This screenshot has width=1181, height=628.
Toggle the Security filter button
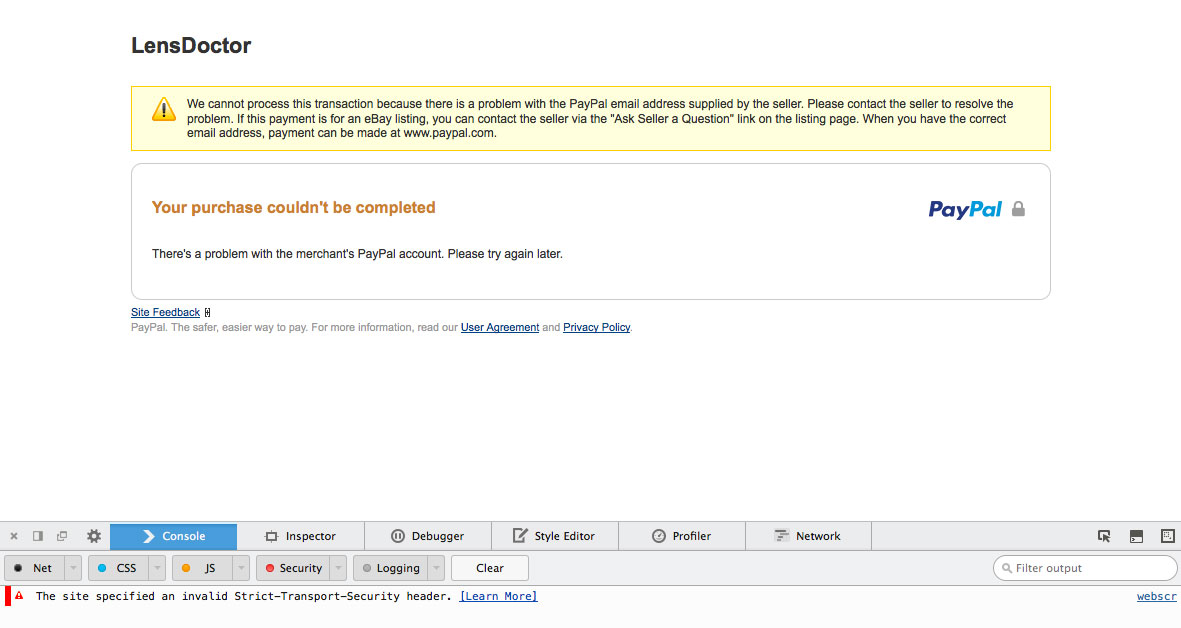point(293,568)
